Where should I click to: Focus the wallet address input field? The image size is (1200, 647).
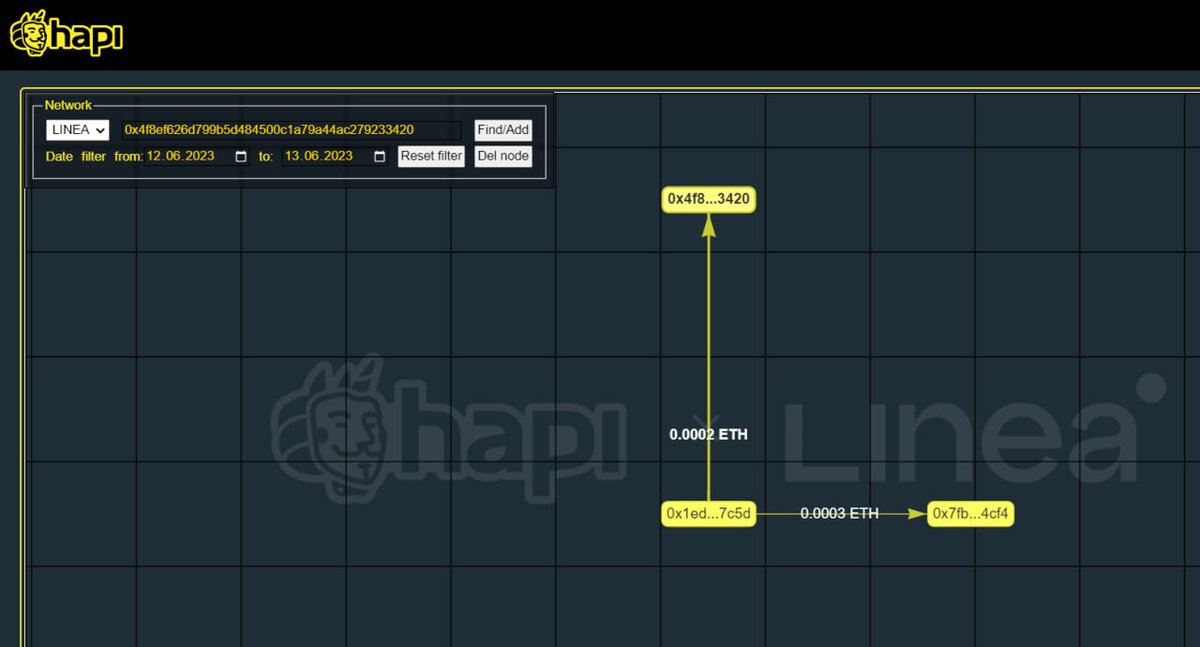[x=291, y=130]
